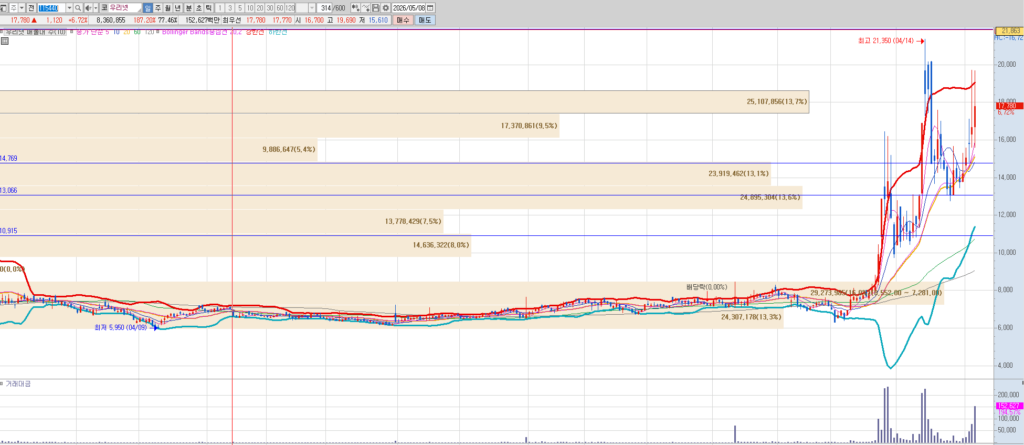The image size is (1024, 445).
Task: Click the 9,886,647(5.4%) volume profile bar
Action: pyautogui.click(x=159, y=150)
